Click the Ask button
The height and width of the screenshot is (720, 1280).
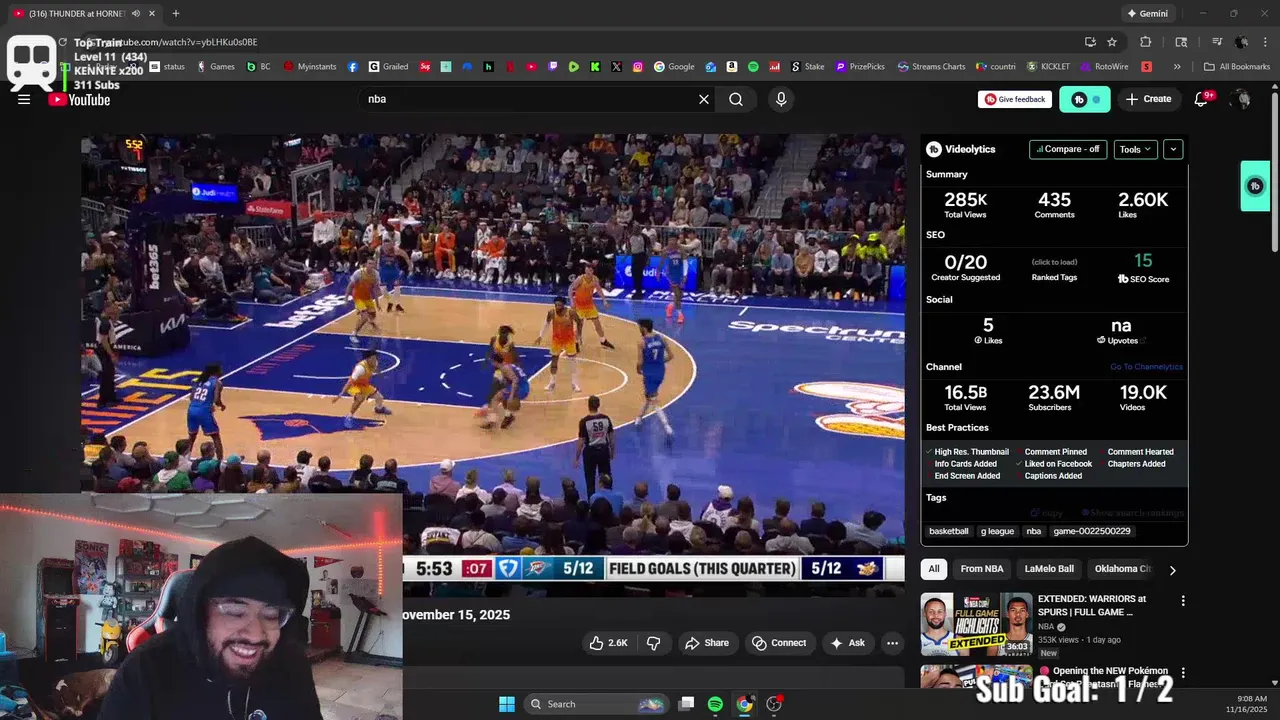point(847,643)
